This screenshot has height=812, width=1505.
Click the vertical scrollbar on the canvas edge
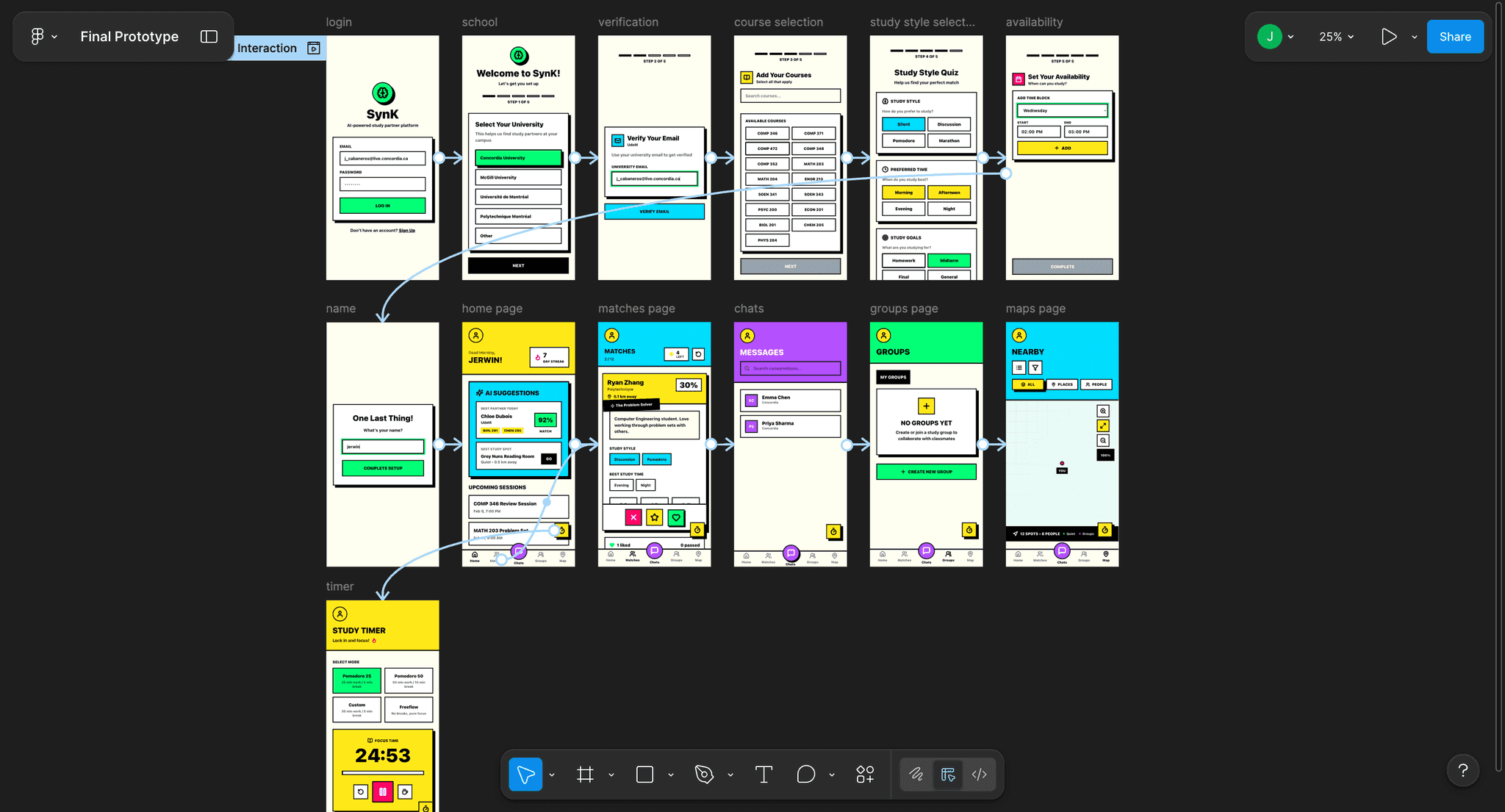pos(1499,386)
